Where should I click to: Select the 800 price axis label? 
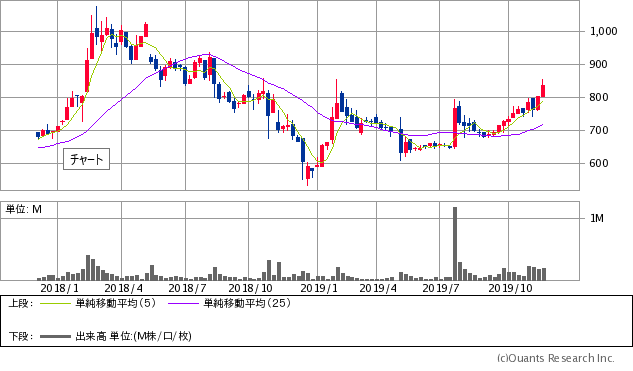pos(598,97)
